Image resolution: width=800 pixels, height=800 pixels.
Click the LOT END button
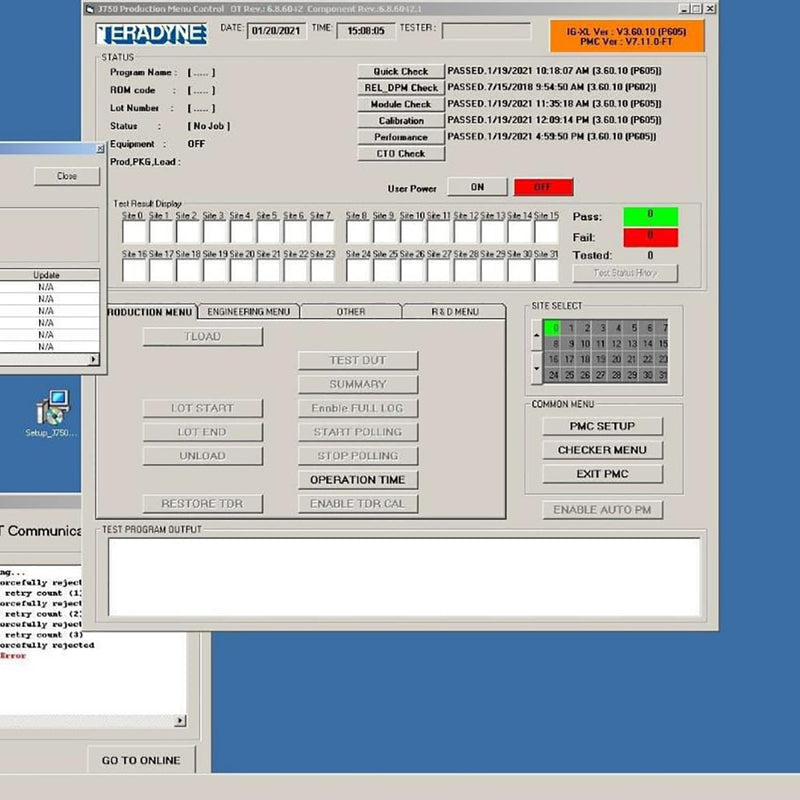pos(203,432)
